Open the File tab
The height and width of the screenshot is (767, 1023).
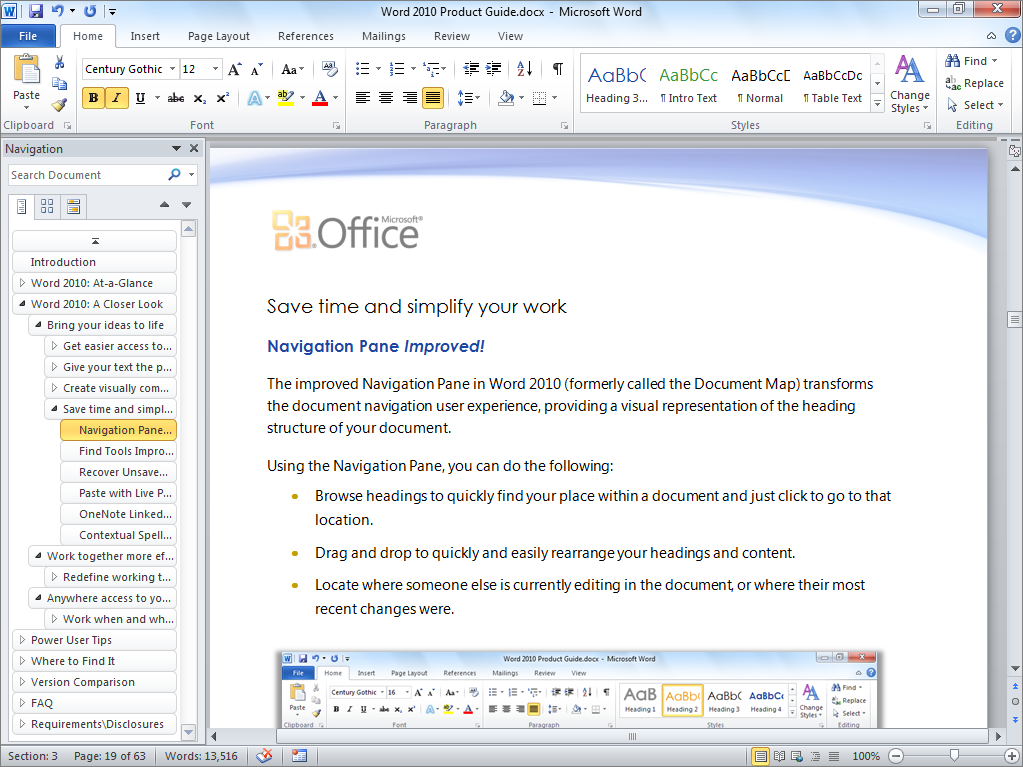(x=28, y=36)
